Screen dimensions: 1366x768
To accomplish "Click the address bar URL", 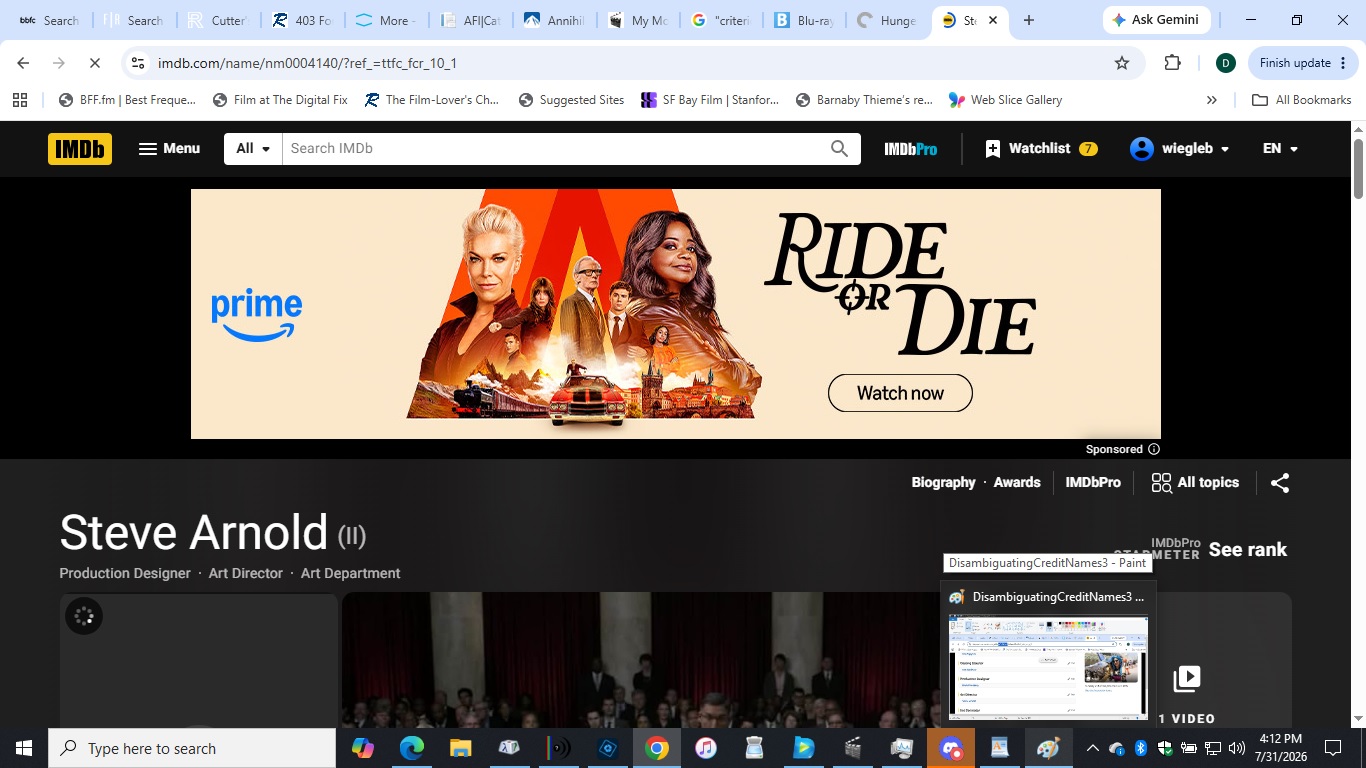I will tap(307, 63).
